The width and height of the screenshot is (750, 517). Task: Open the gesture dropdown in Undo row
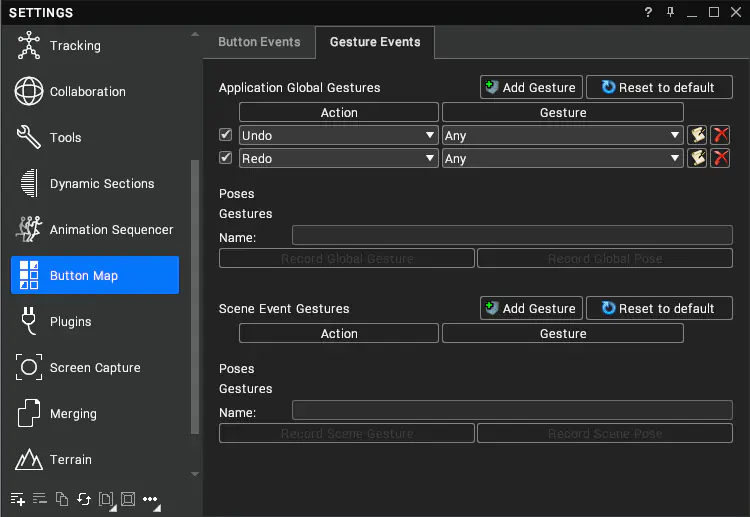pos(562,135)
